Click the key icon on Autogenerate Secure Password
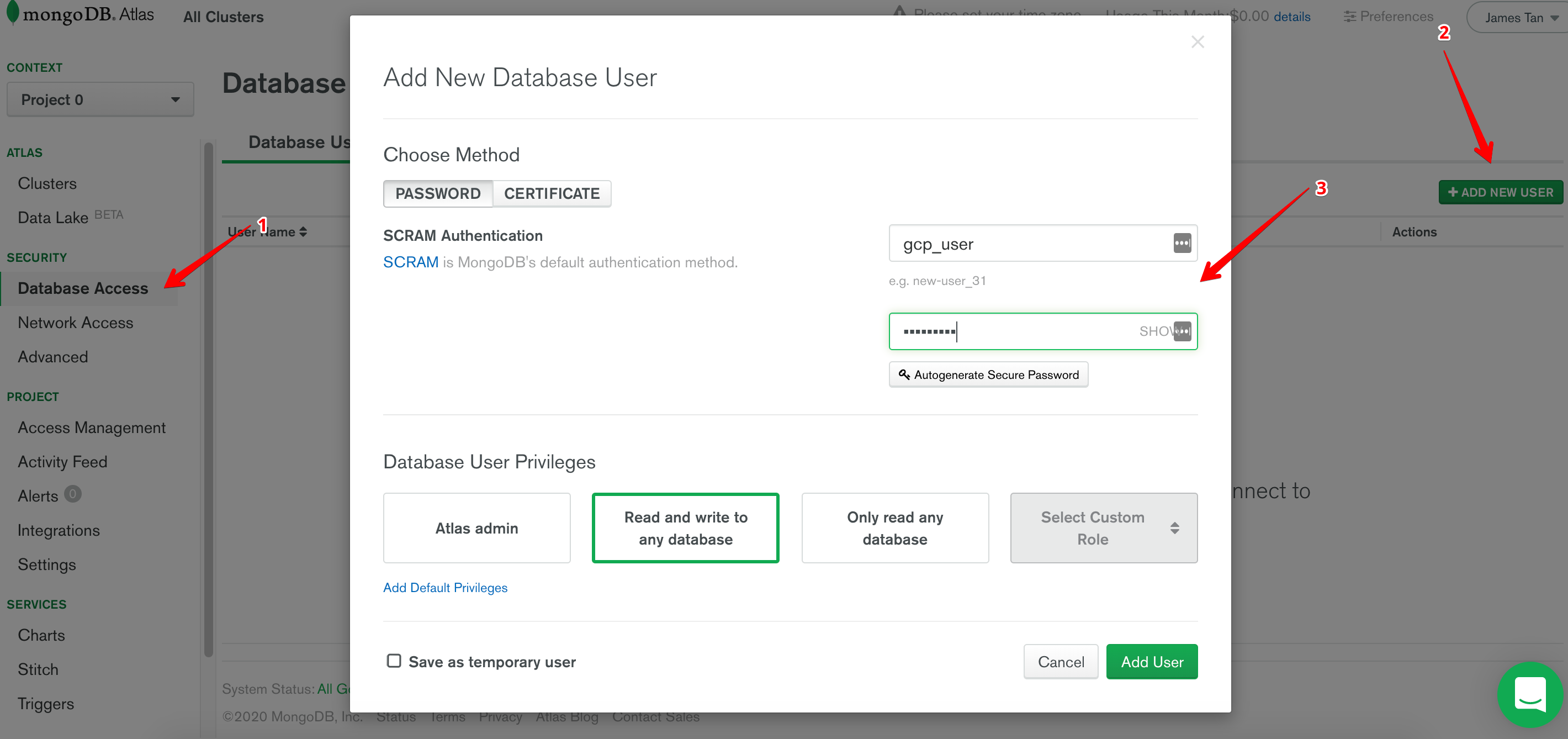 coord(903,374)
